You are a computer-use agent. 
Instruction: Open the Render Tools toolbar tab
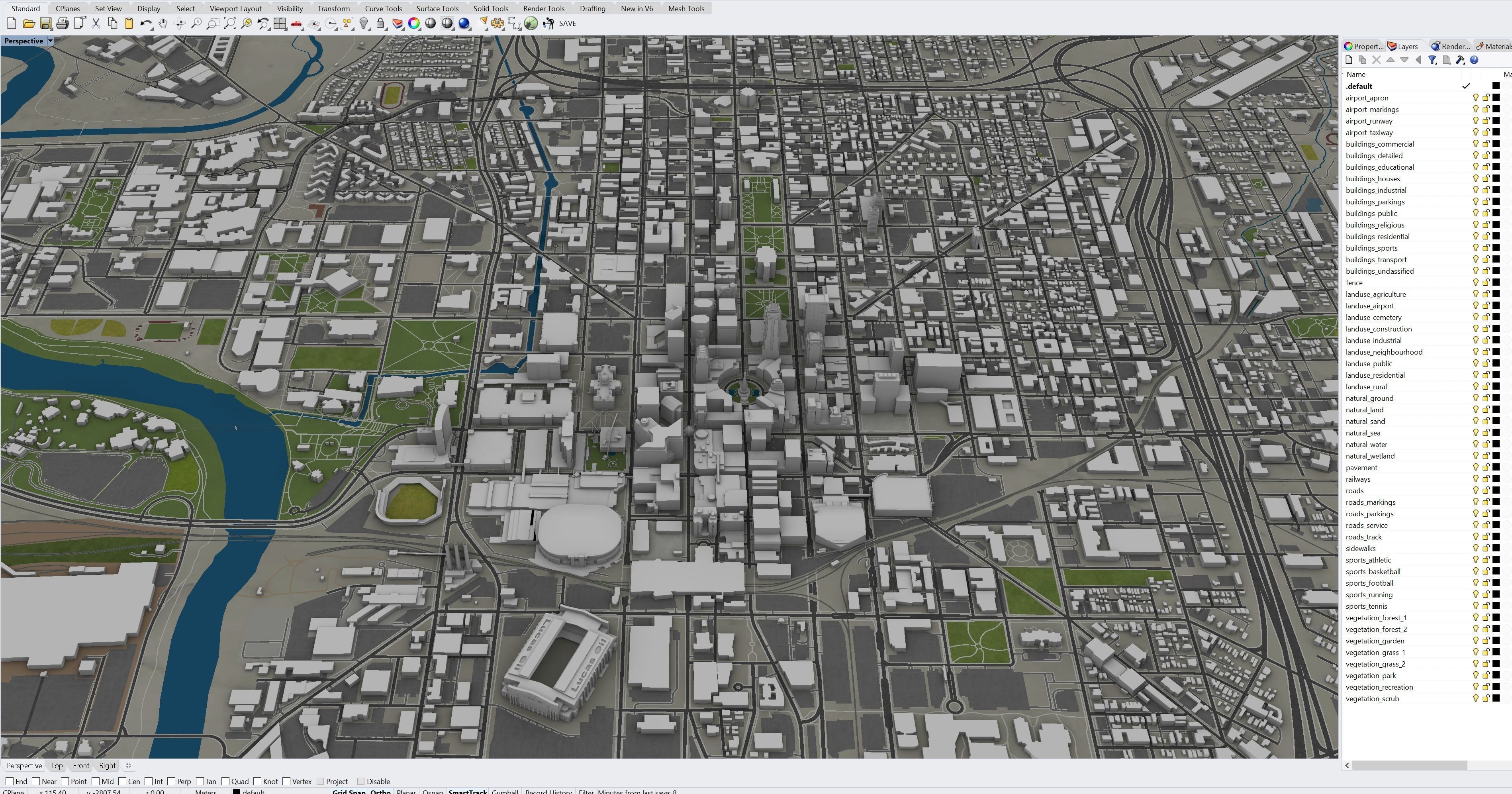[544, 8]
